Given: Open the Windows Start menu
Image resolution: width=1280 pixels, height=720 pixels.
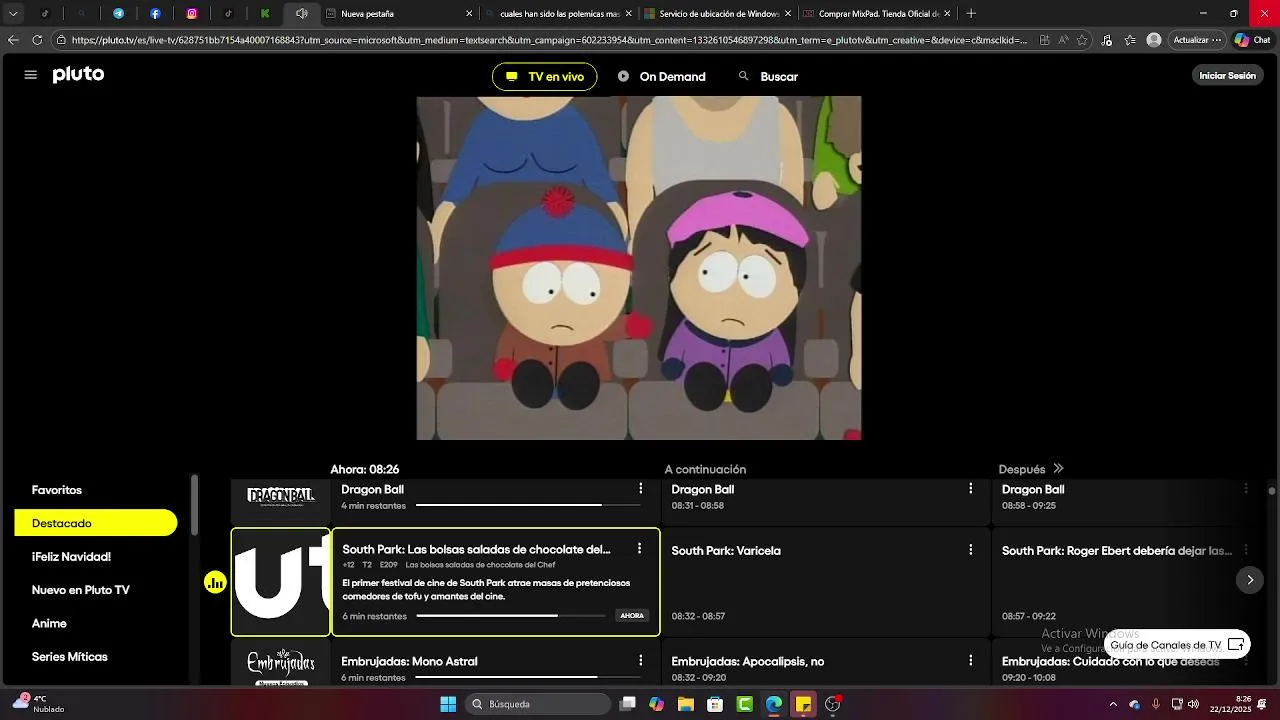Looking at the screenshot, I should tap(448, 704).
